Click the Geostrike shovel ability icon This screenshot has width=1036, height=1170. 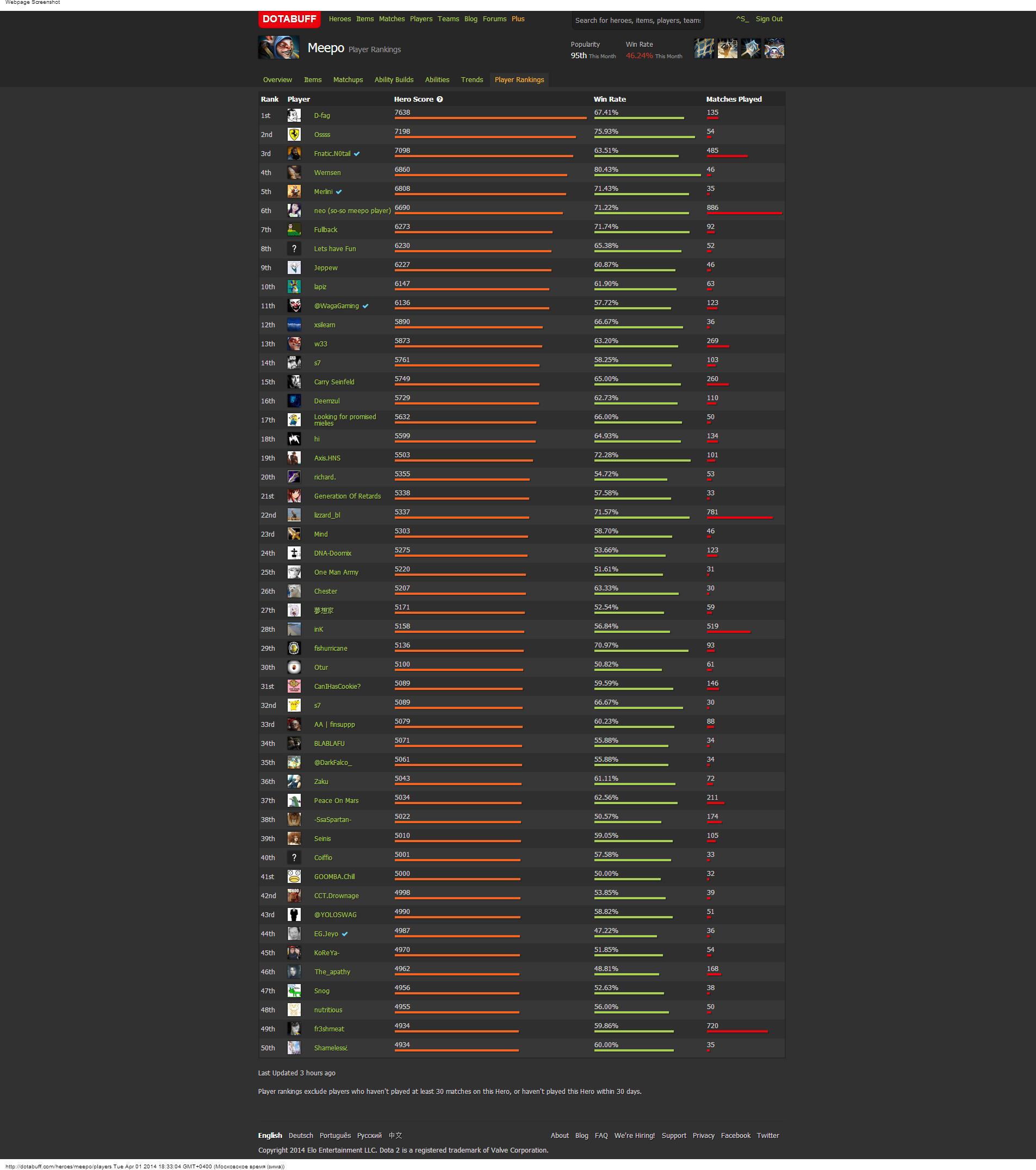point(751,48)
